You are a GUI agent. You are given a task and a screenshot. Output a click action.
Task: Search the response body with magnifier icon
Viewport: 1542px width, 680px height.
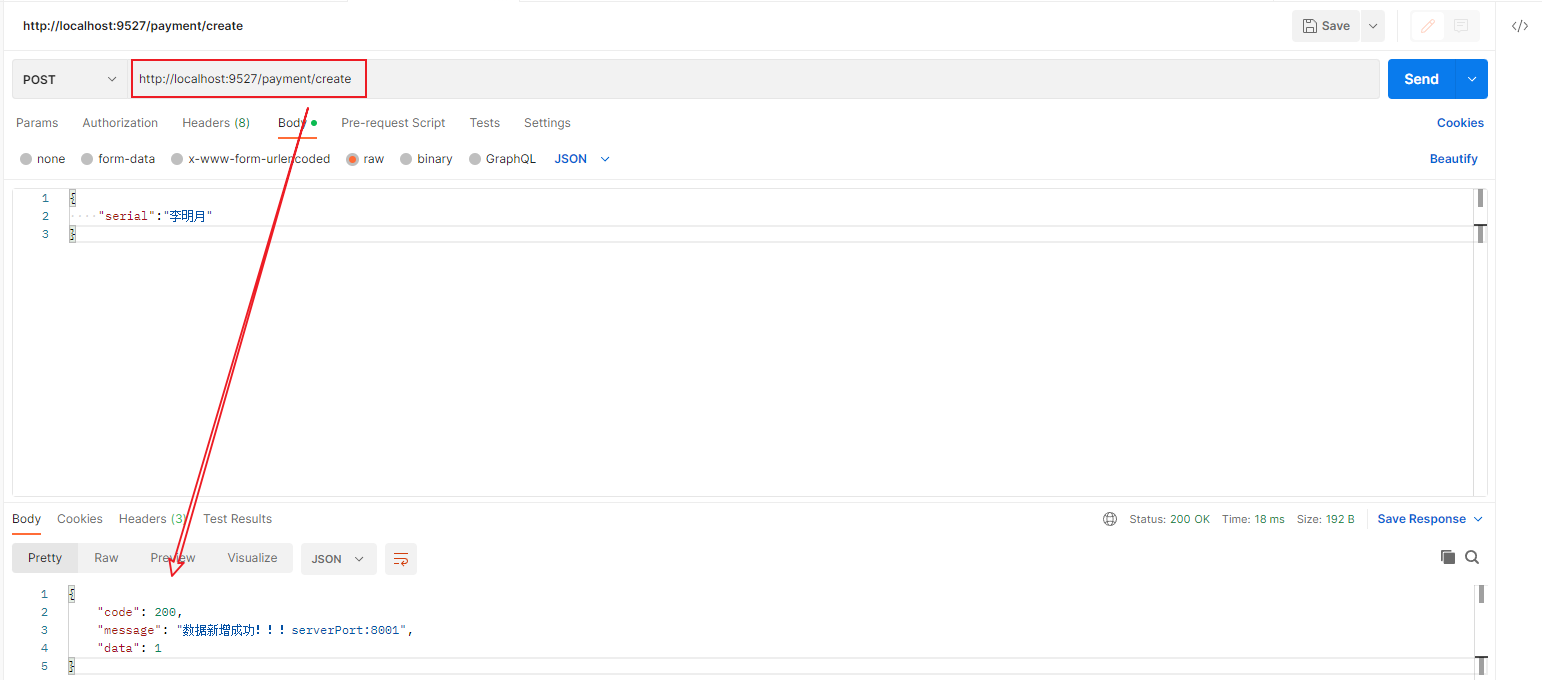(x=1472, y=557)
